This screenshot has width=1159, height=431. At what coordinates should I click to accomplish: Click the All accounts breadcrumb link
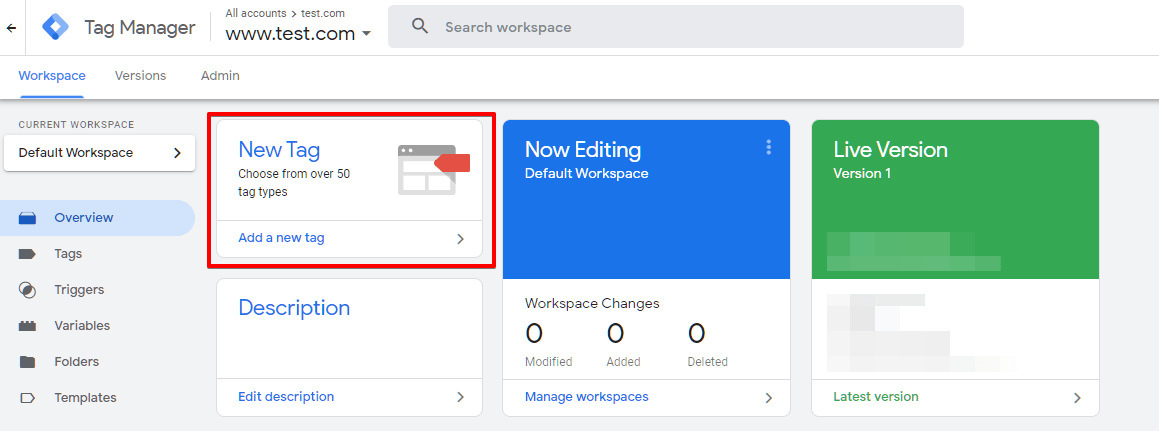pos(256,13)
